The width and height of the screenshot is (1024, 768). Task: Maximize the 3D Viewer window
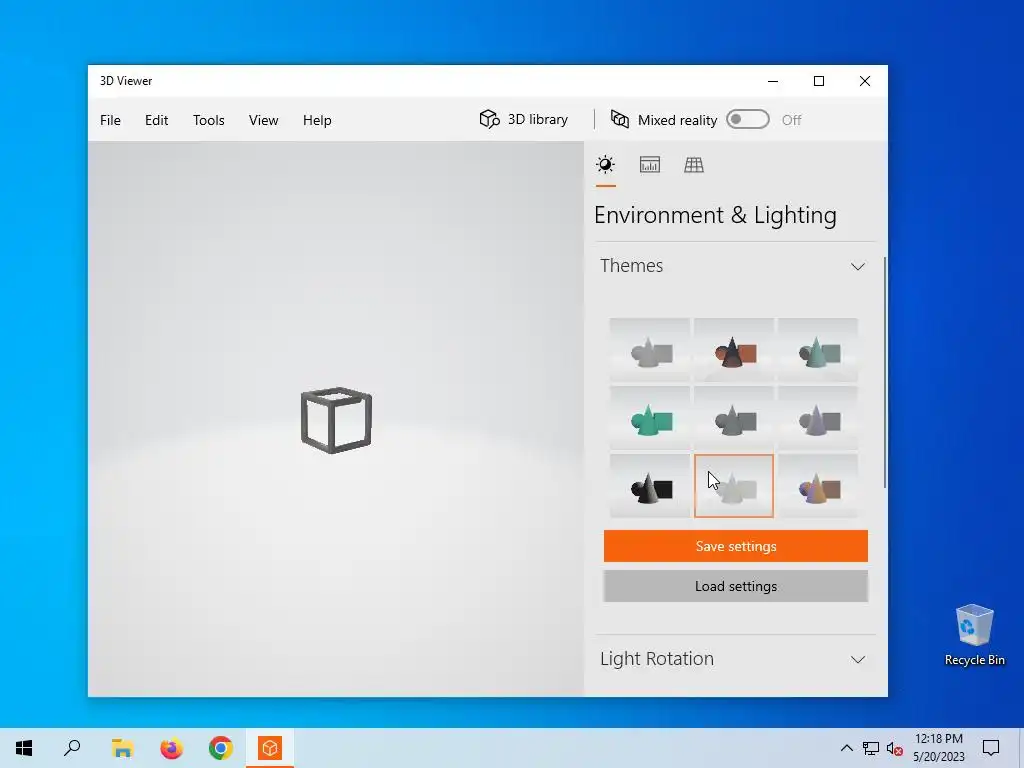(819, 81)
